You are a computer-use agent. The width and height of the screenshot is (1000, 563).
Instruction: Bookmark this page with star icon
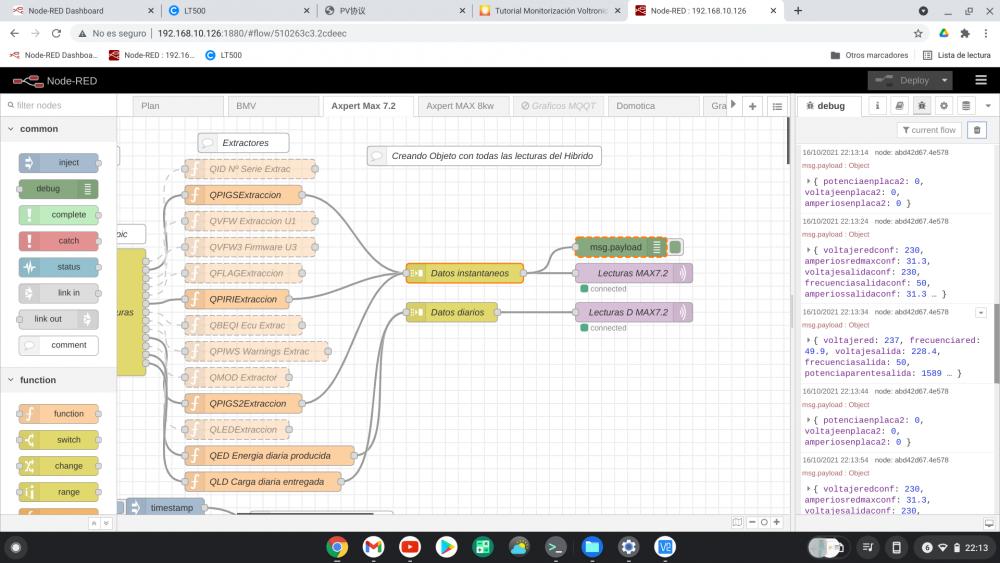point(918,33)
